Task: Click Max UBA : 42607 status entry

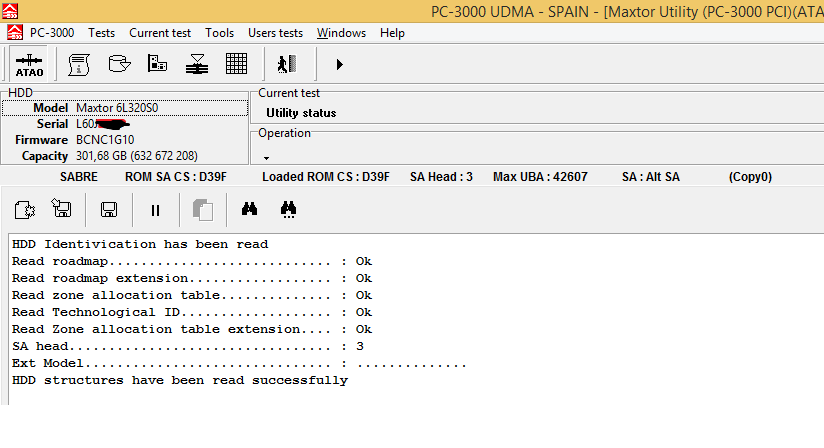Action: point(540,177)
